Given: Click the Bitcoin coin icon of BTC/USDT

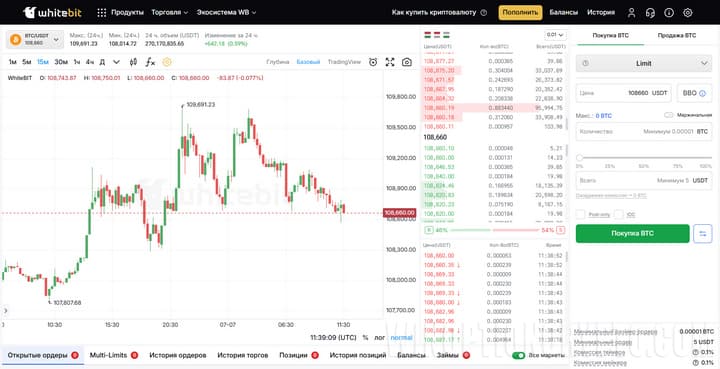Looking at the screenshot, I should [16, 39].
